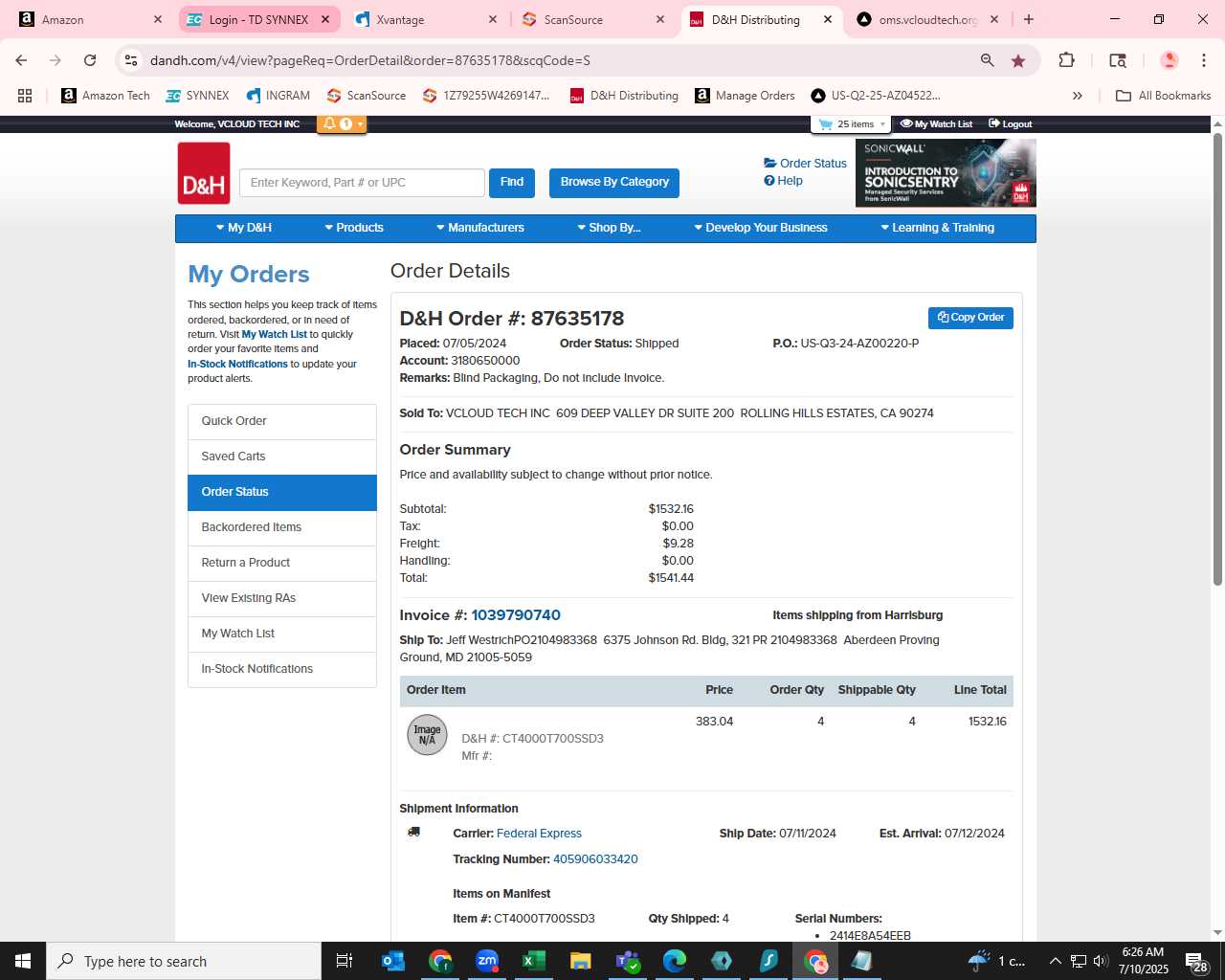This screenshot has height=980, width=1225.
Task: Click My Watch List link in description
Action: 275,335
